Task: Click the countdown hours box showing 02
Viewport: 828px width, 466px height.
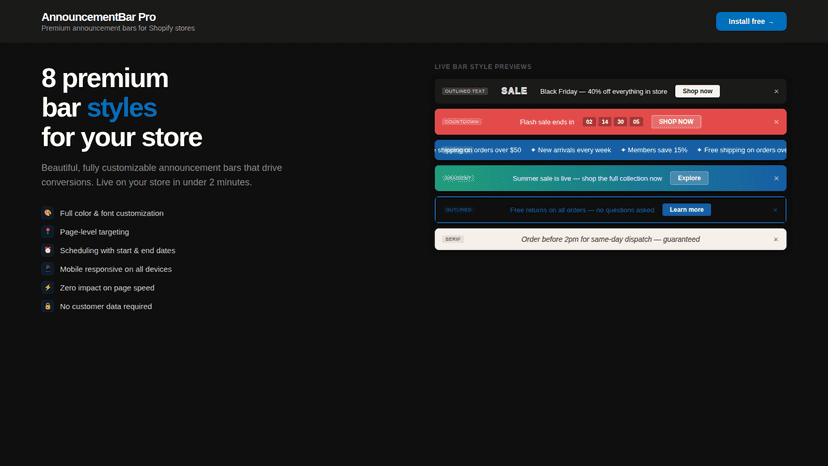Action: click(589, 122)
